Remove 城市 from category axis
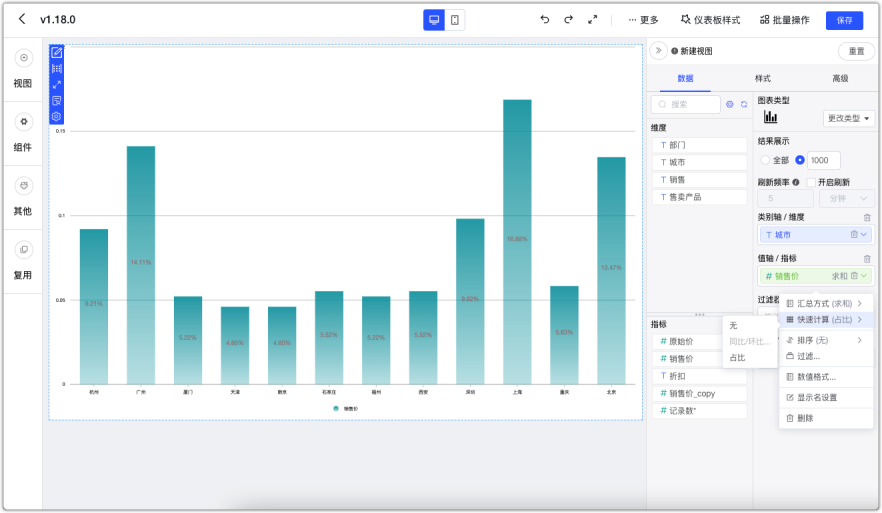882x513 pixels. point(854,235)
